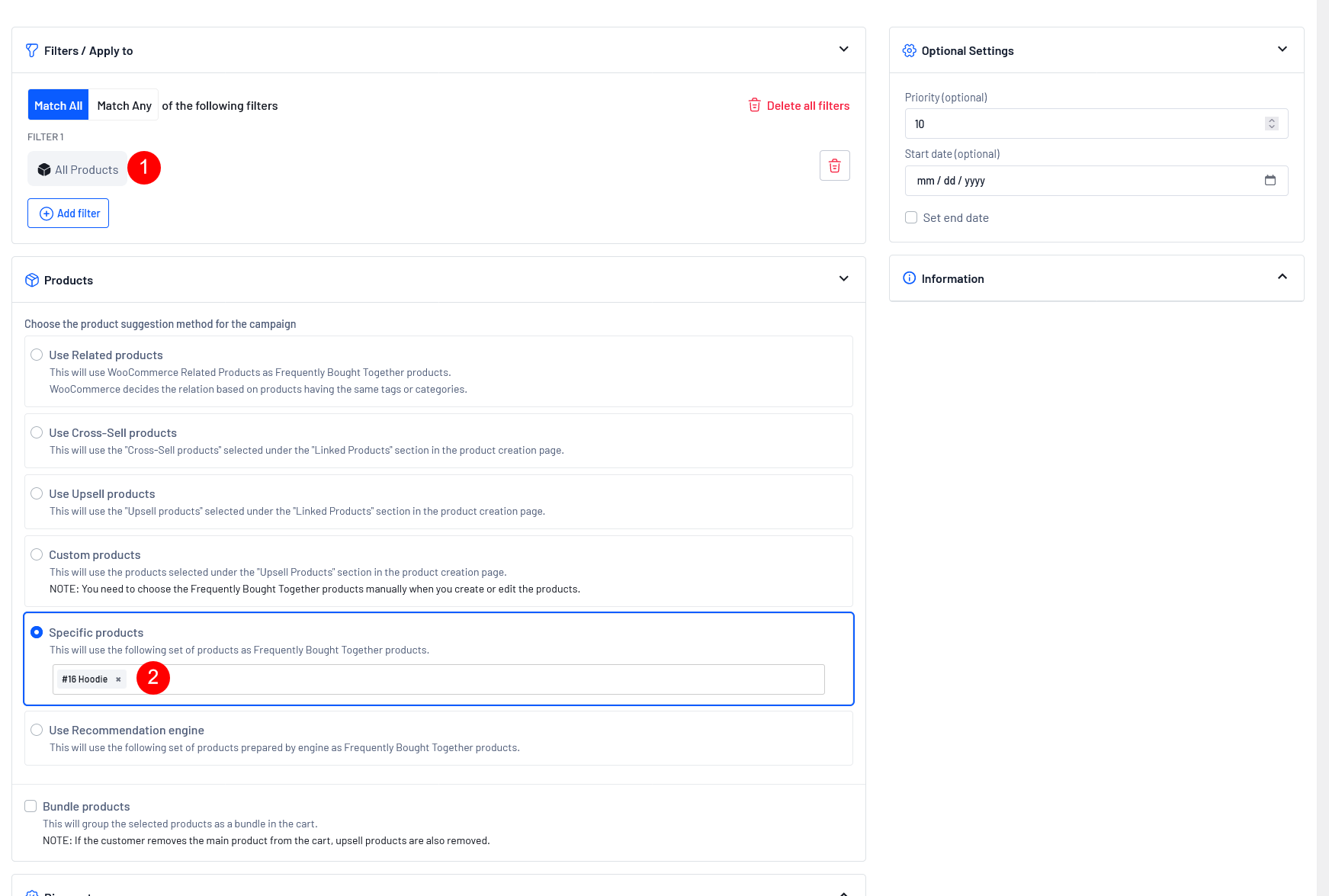Click the gear icon beside Optional Settings

pyautogui.click(x=909, y=50)
